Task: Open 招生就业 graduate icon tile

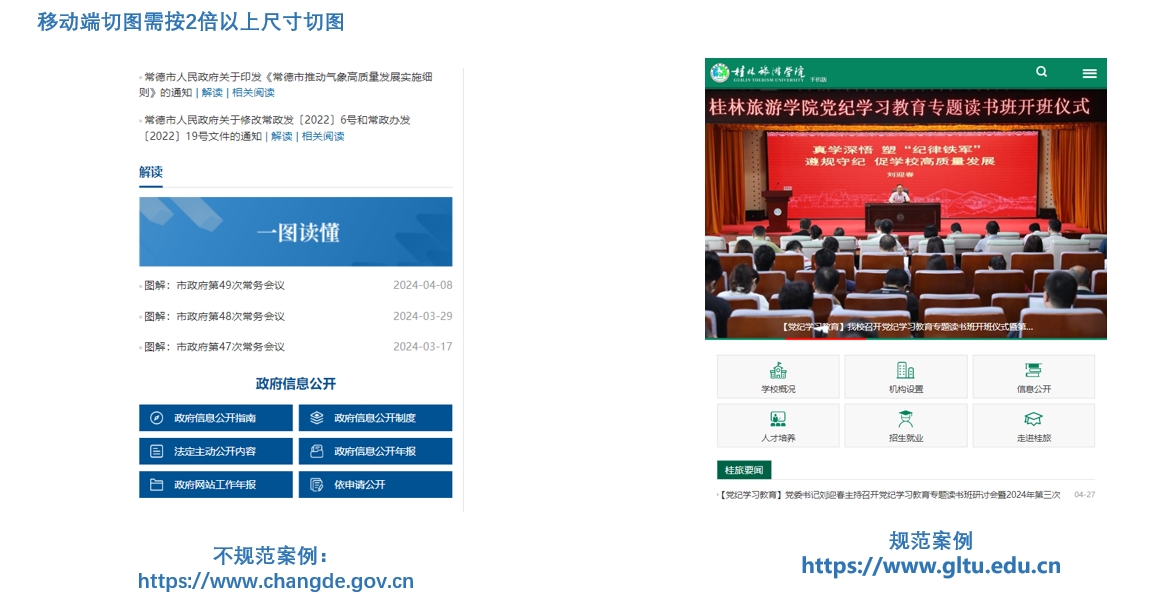Action: pyautogui.click(x=905, y=426)
